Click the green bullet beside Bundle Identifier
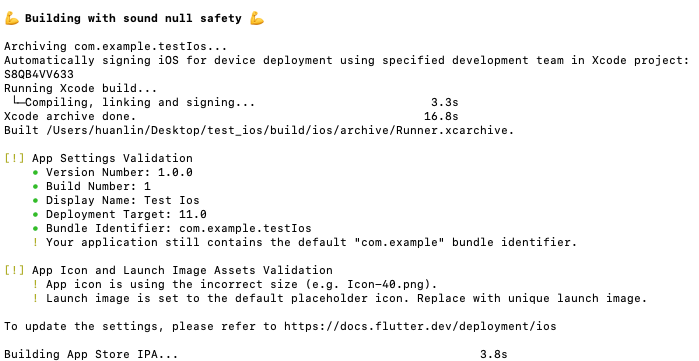The height and width of the screenshot is (361, 699). pos(36,228)
